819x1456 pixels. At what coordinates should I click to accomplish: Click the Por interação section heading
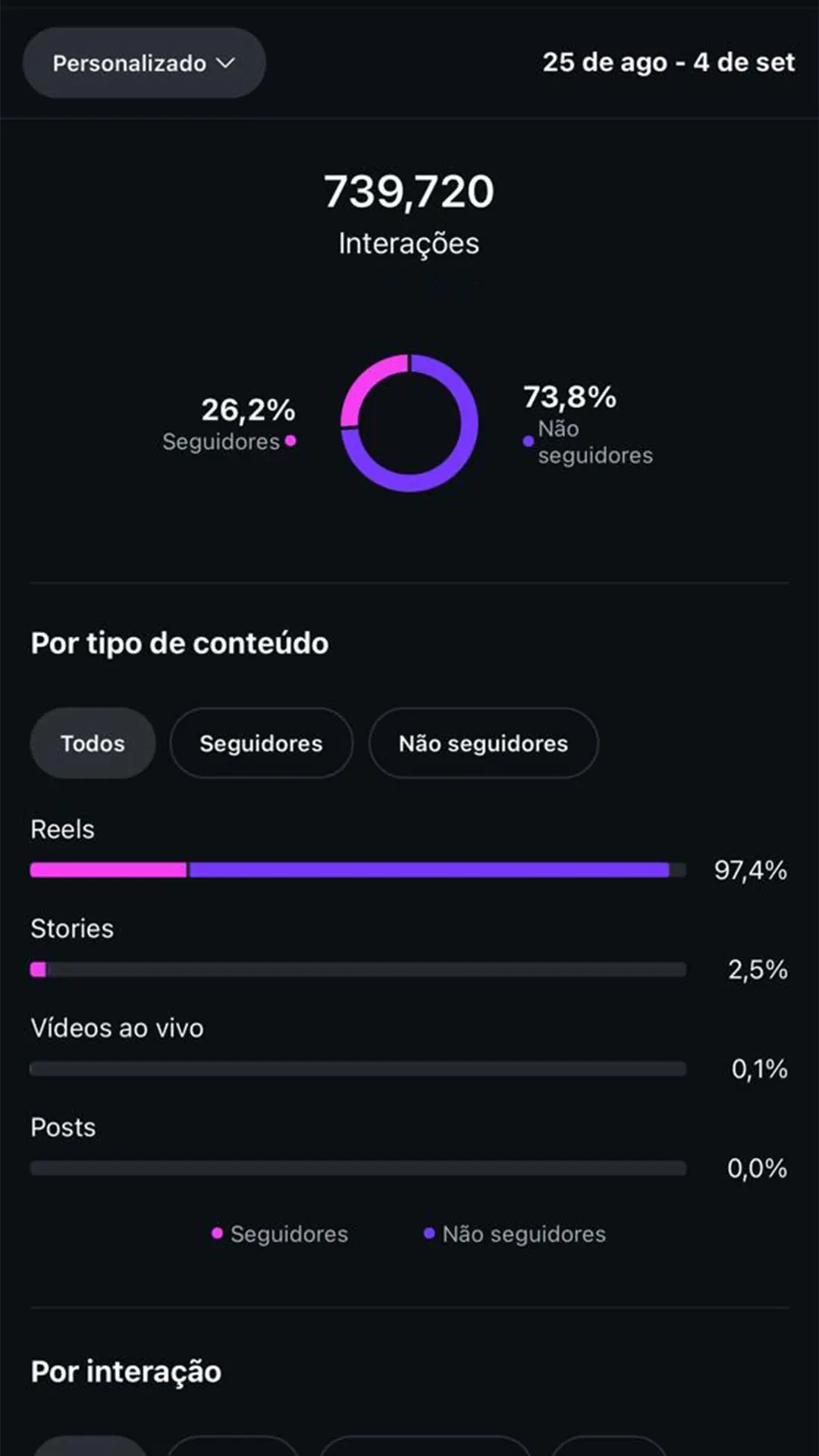pos(125,1371)
